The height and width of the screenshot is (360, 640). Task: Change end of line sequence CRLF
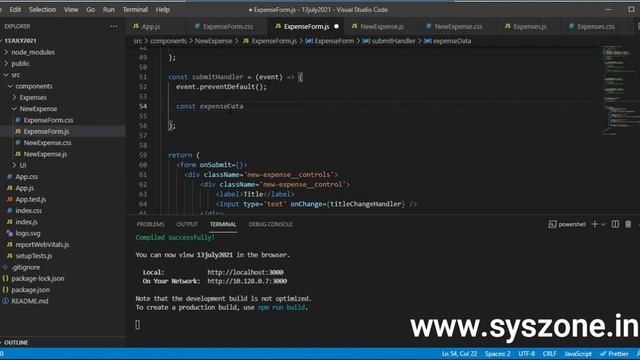549,354
